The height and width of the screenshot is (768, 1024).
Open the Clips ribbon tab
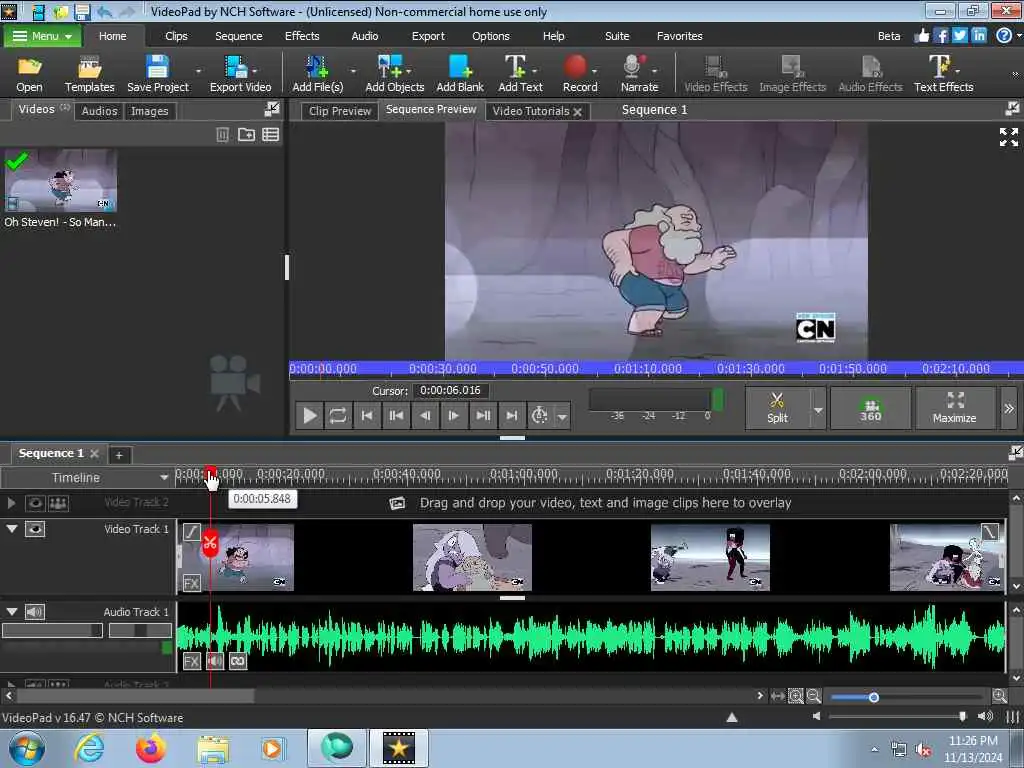tap(176, 36)
